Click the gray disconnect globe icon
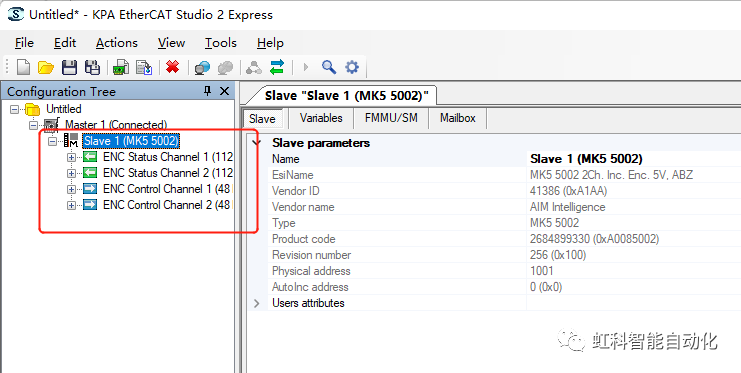The width and height of the screenshot is (741, 373). click(225, 68)
